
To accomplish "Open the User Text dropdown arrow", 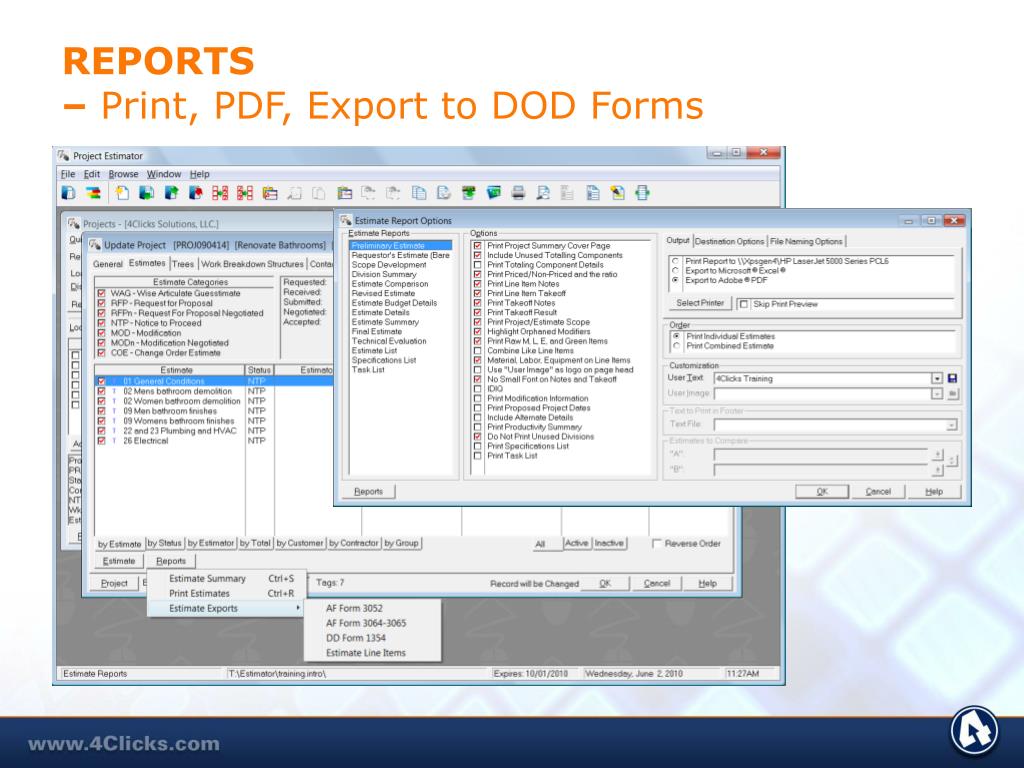I will tap(937, 378).
